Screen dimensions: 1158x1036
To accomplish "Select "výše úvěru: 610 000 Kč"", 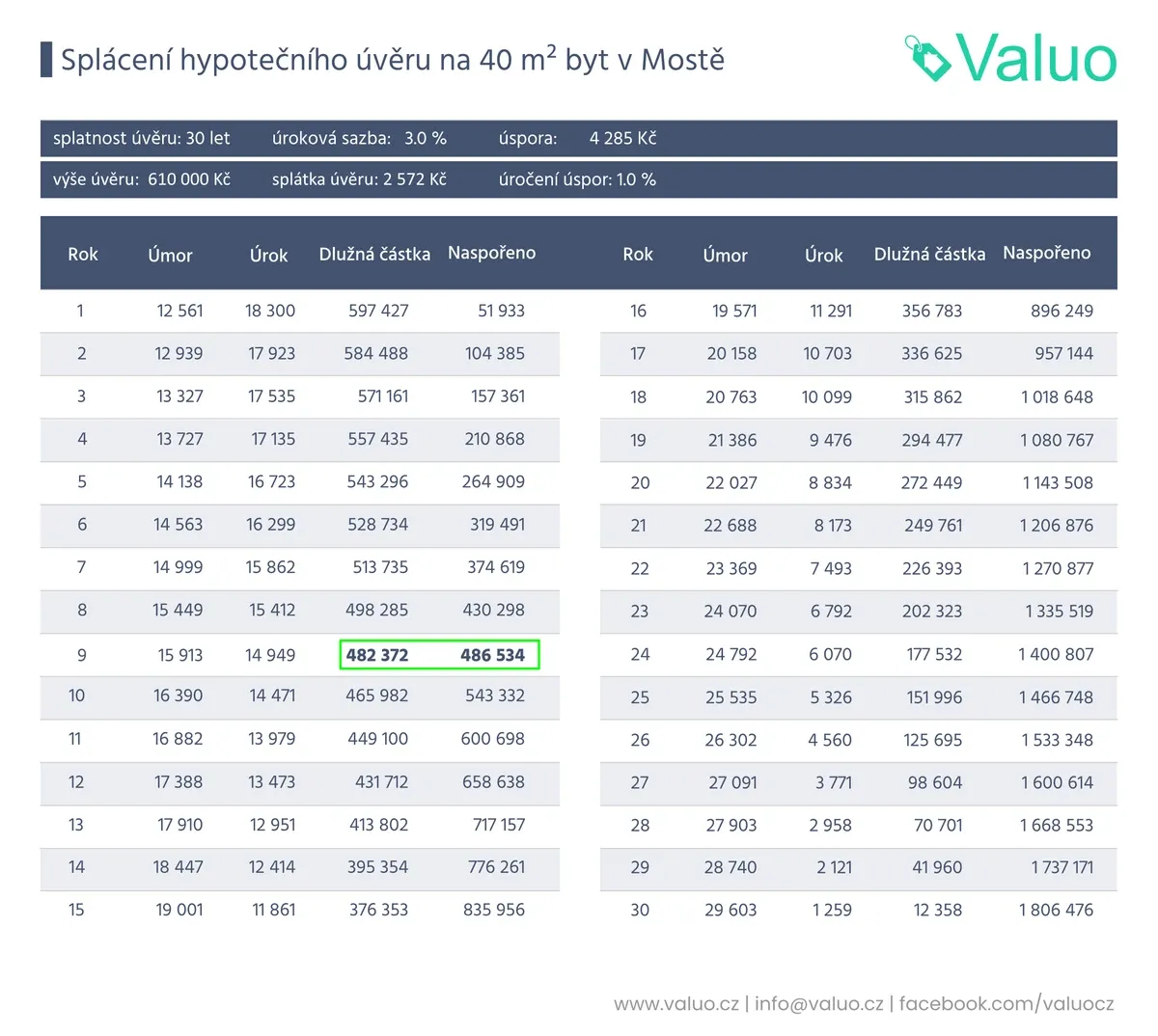I will click(142, 179).
